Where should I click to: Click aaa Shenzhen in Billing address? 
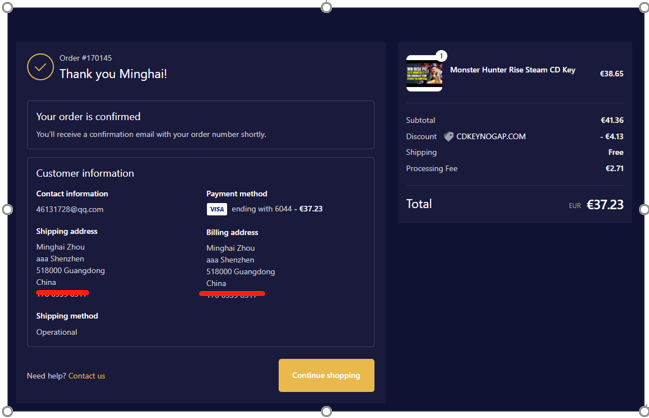(x=230, y=260)
